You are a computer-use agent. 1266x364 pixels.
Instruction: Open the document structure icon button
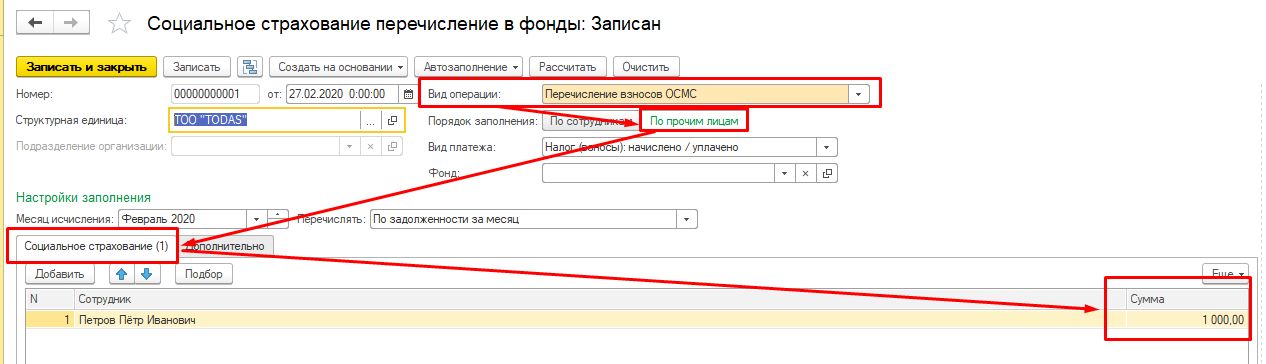click(x=249, y=67)
